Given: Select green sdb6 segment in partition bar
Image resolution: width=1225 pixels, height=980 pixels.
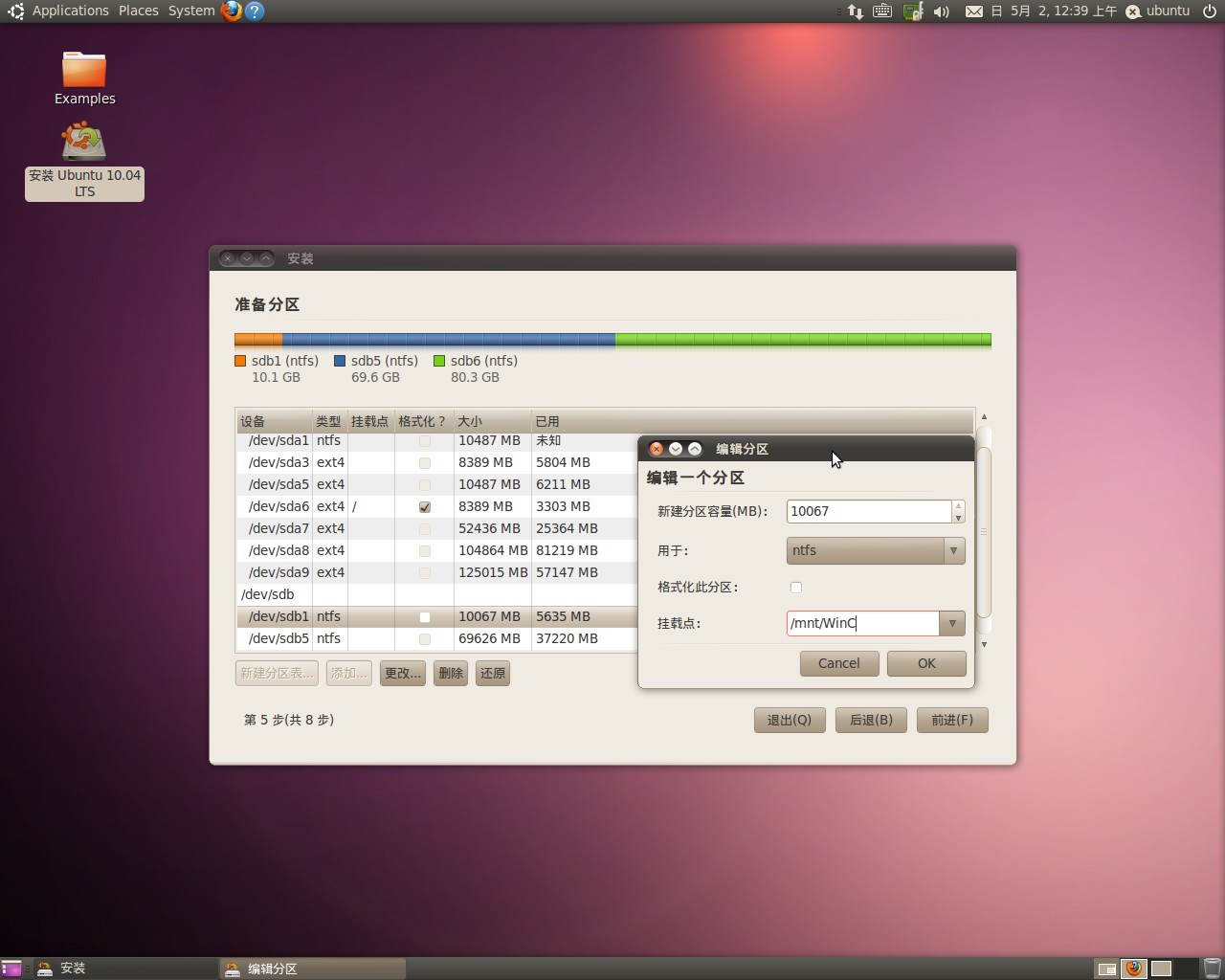Looking at the screenshot, I should coord(803,340).
